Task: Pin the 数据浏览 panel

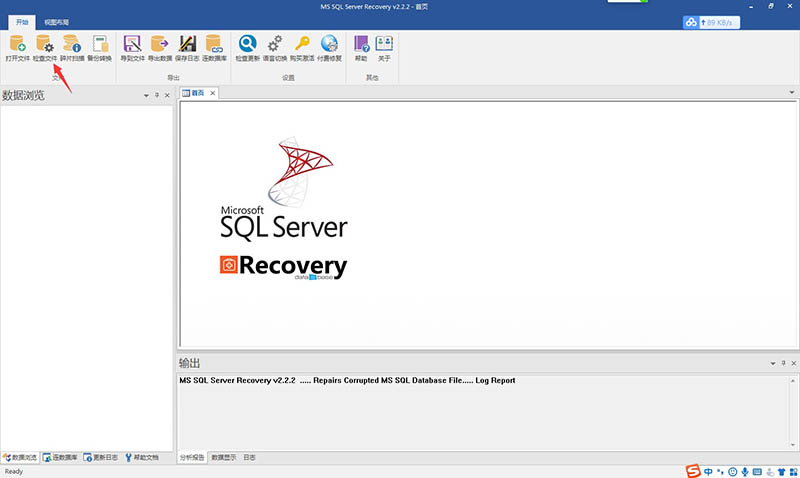Action: [x=157, y=95]
